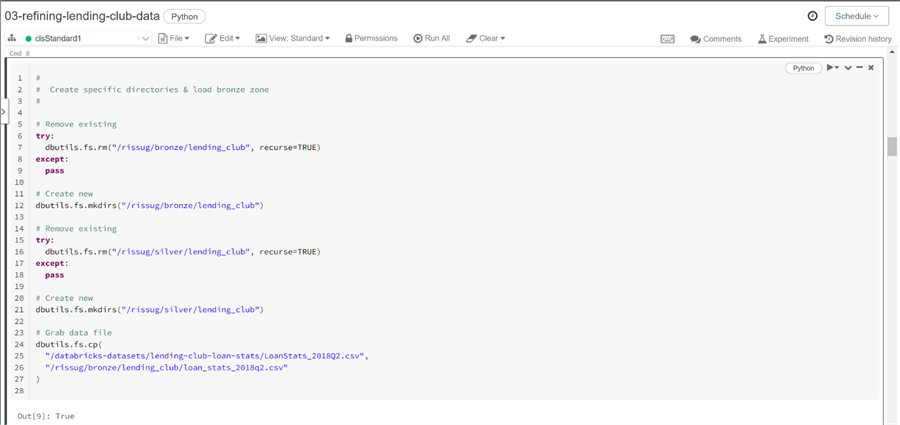Open the Edit menu
The image size is (900, 425).
[x=222, y=39]
